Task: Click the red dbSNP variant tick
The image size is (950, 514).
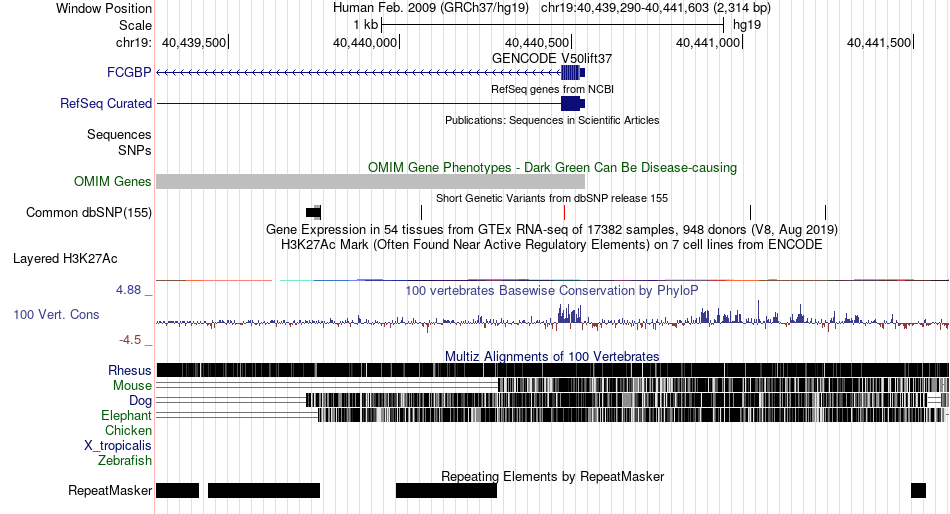Action: [564, 212]
